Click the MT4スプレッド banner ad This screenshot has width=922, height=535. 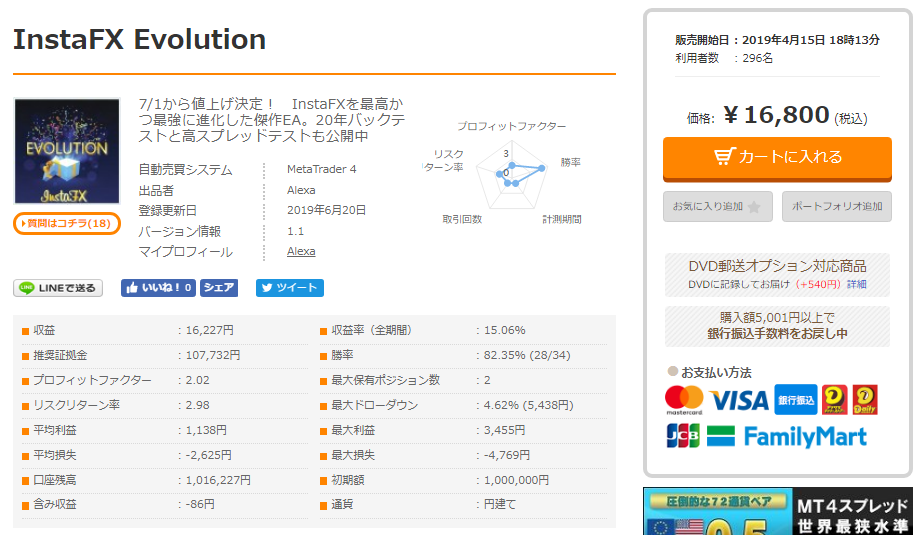point(777,511)
